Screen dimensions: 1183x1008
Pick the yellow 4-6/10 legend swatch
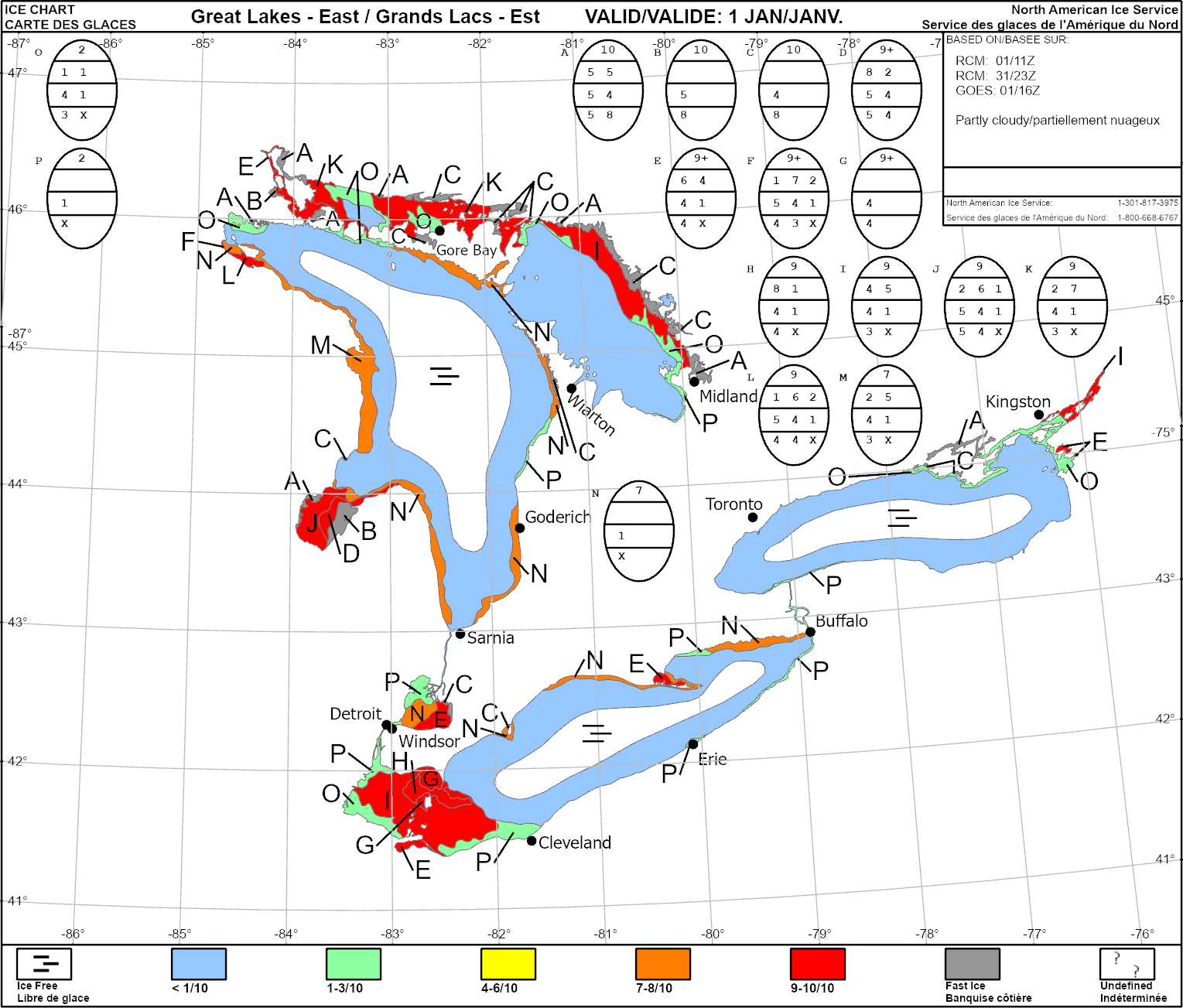(x=508, y=964)
